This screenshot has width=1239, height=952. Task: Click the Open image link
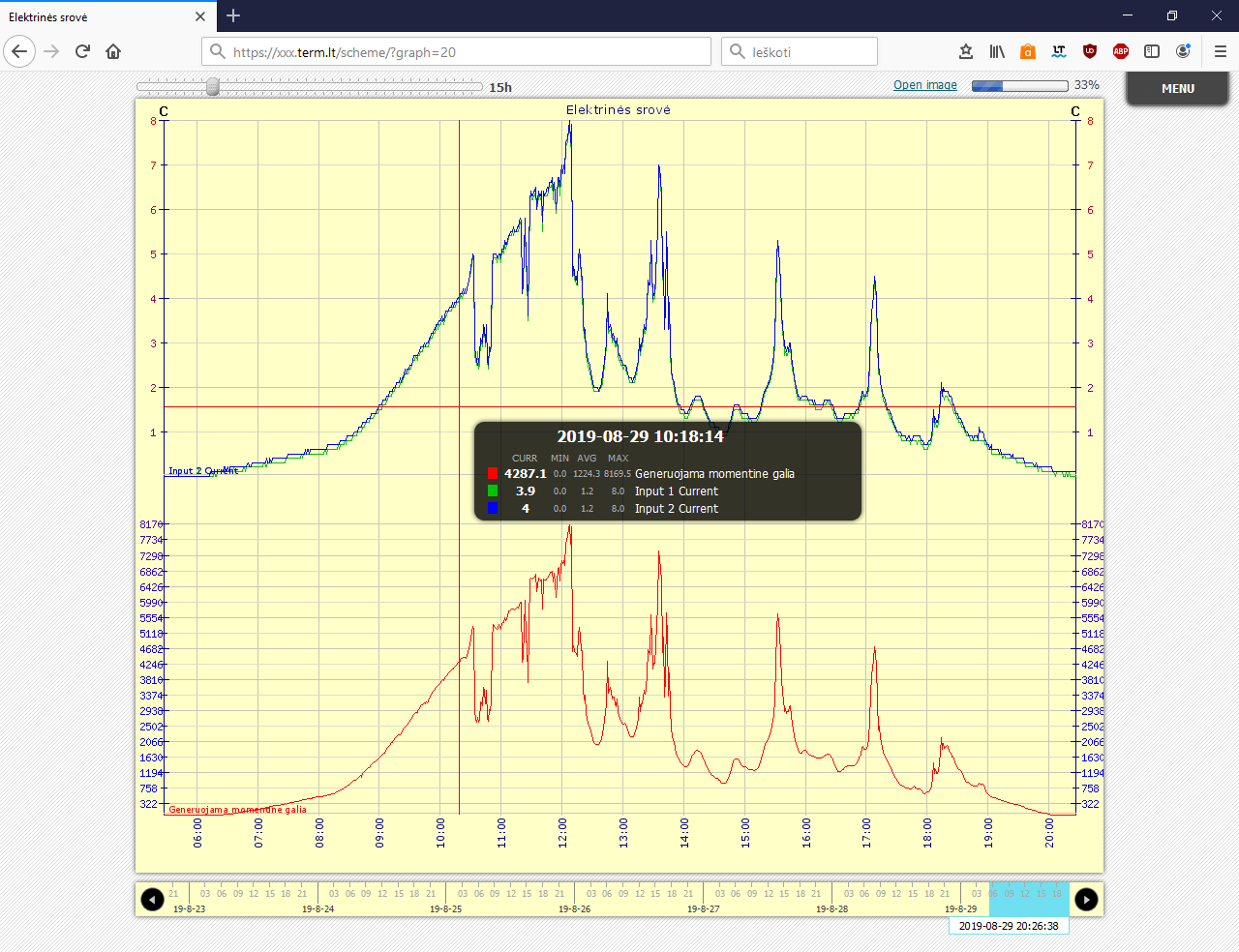coord(924,85)
